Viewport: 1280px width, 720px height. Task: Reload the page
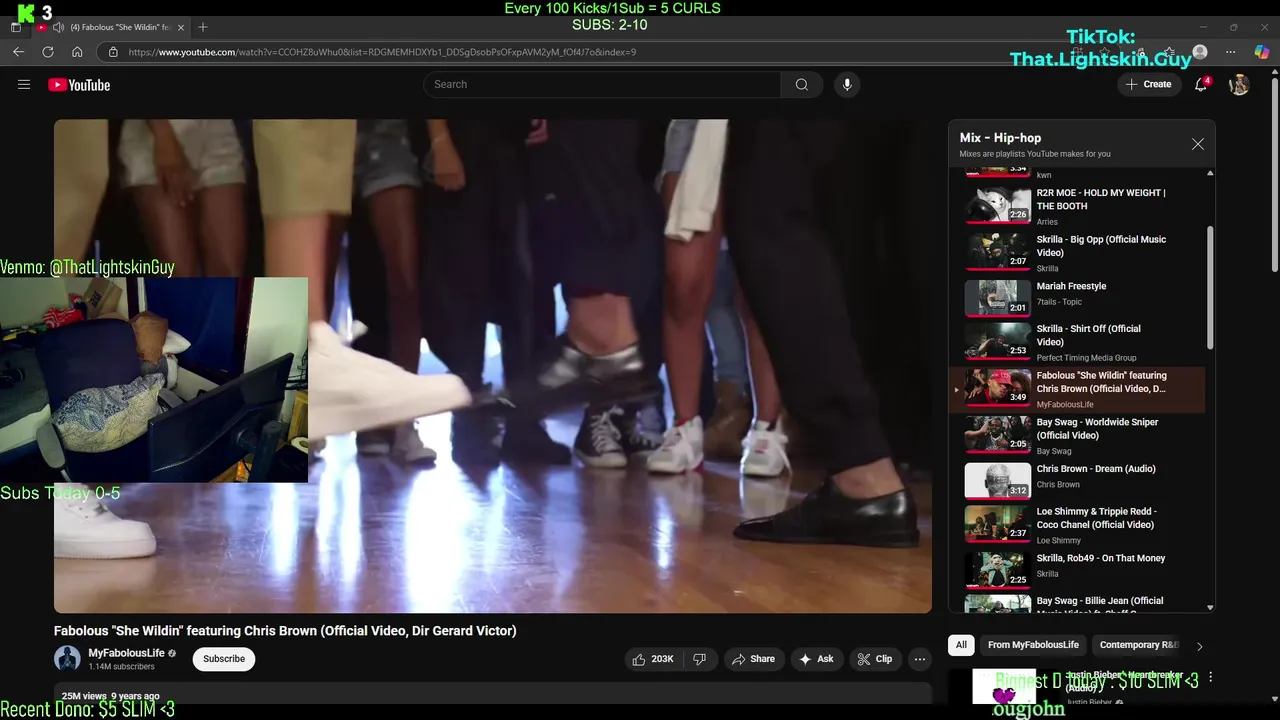tap(48, 52)
